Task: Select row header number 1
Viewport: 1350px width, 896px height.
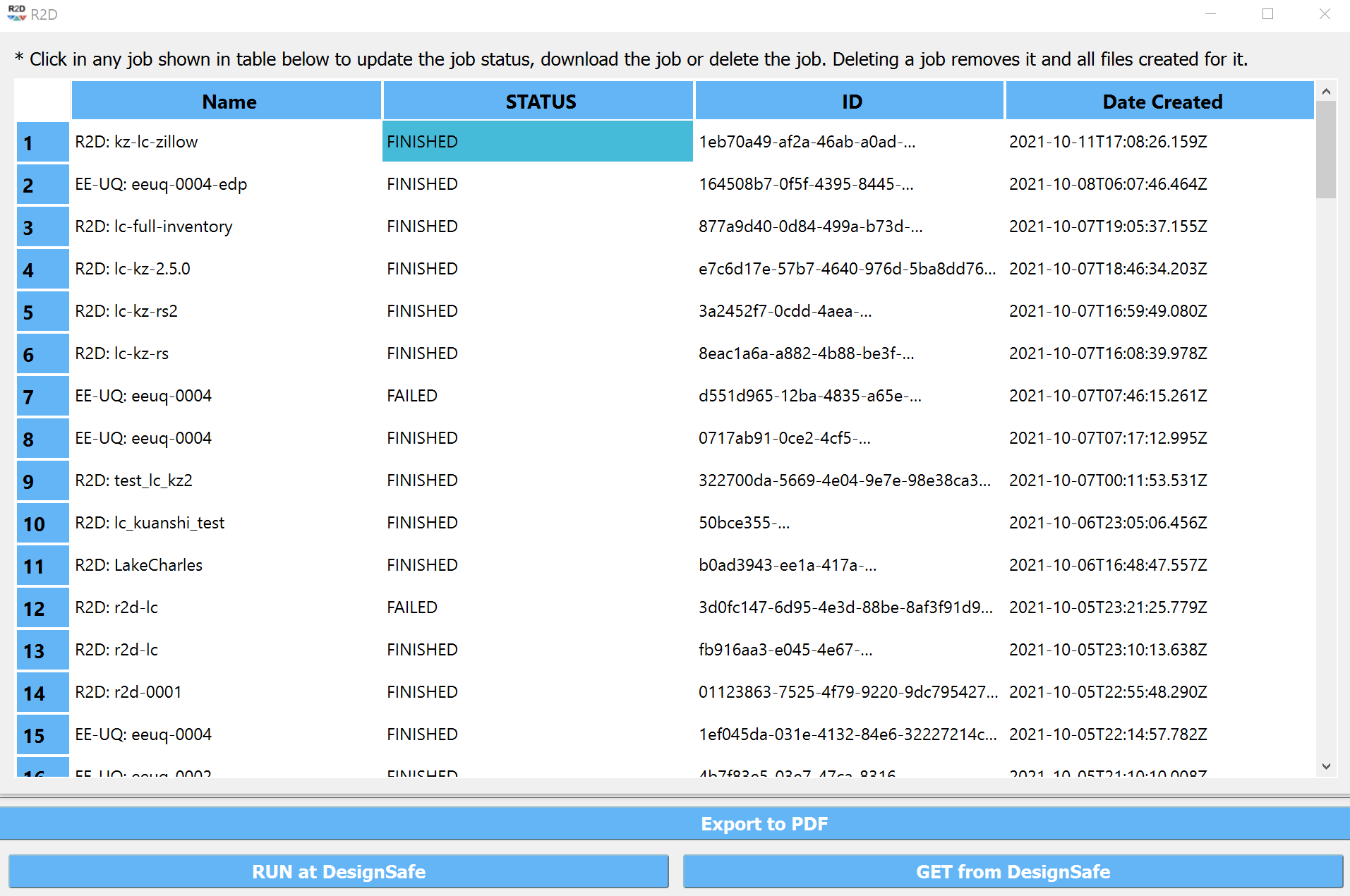Action: 43,143
